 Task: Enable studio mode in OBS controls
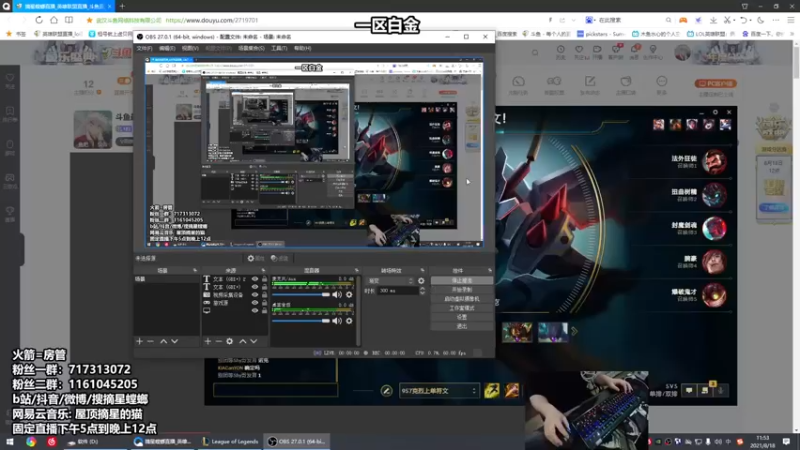[462, 308]
